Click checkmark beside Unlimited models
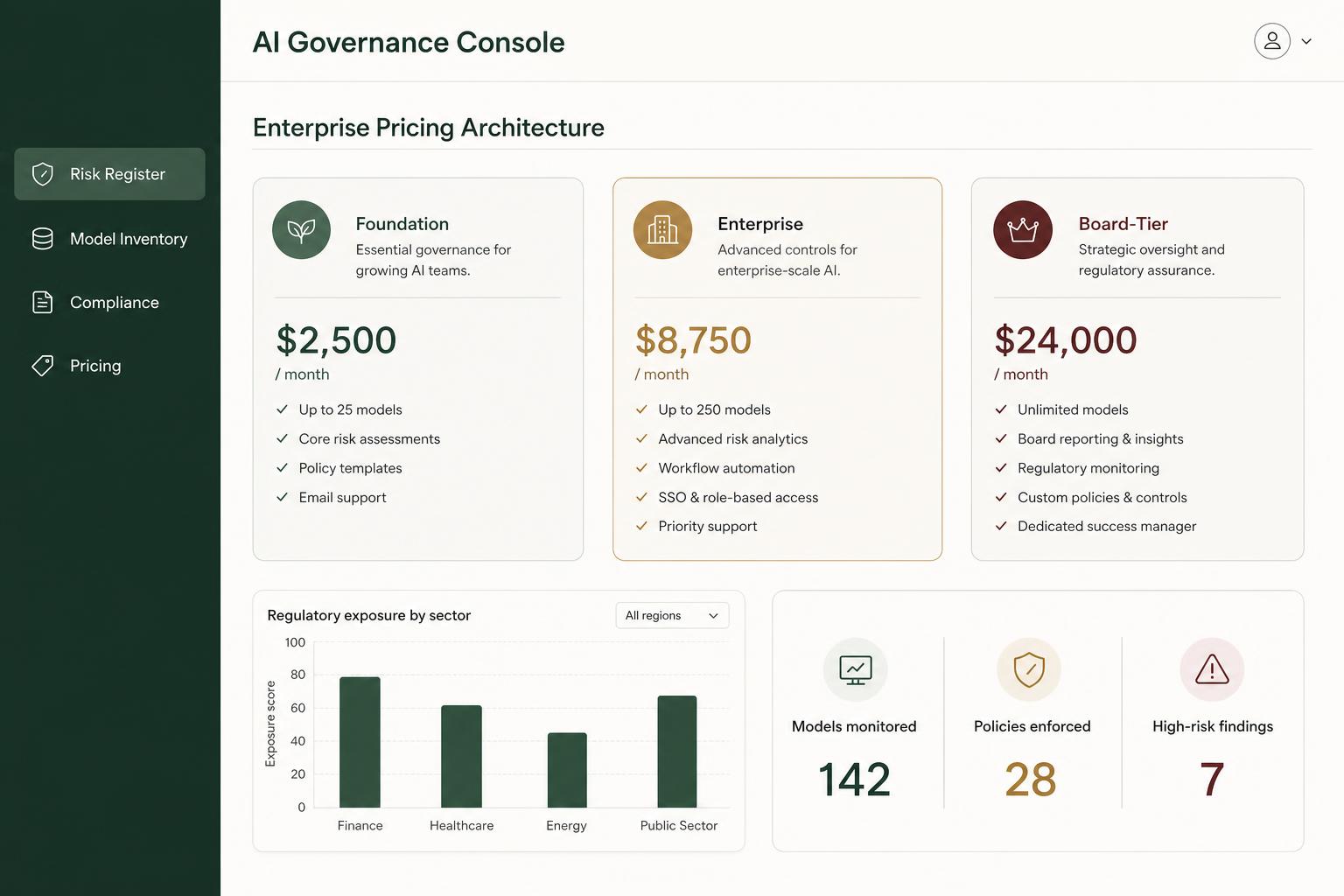Image resolution: width=1344 pixels, height=896 pixels. (x=1001, y=409)
